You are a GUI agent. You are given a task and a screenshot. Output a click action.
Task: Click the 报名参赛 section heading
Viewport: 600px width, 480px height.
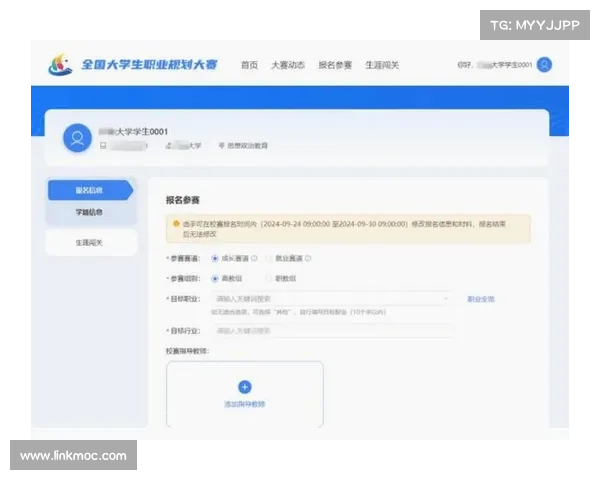tap(183, 200)
